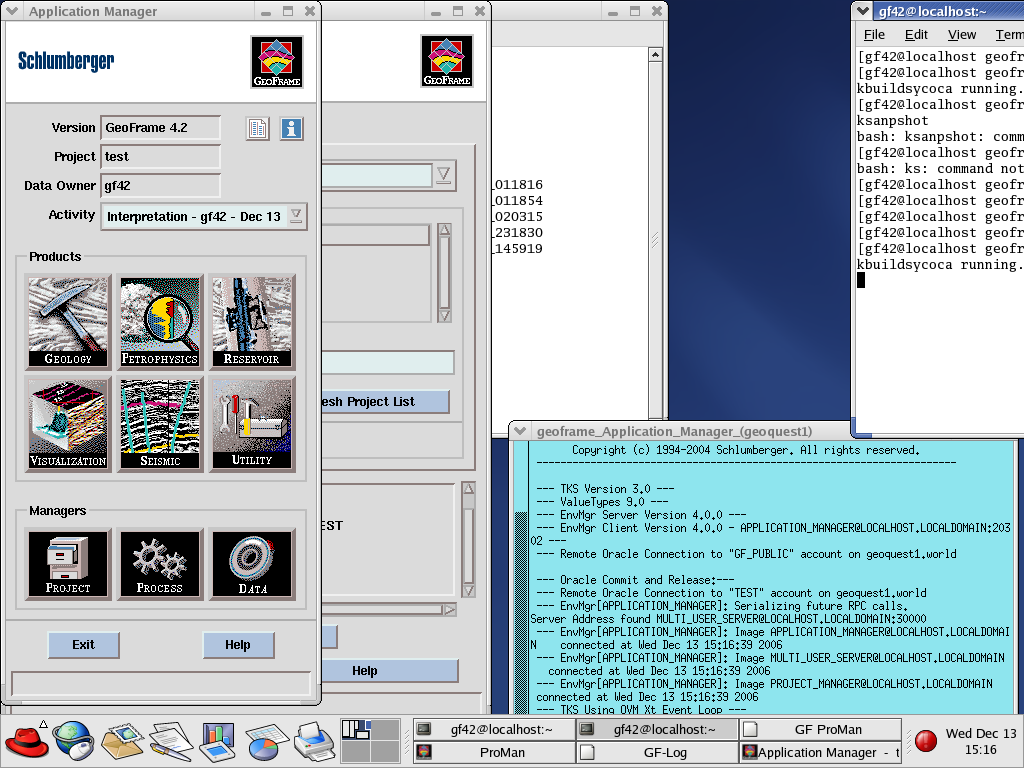
Task: Click the blue info icon beside Version
Action: point(291,129)
